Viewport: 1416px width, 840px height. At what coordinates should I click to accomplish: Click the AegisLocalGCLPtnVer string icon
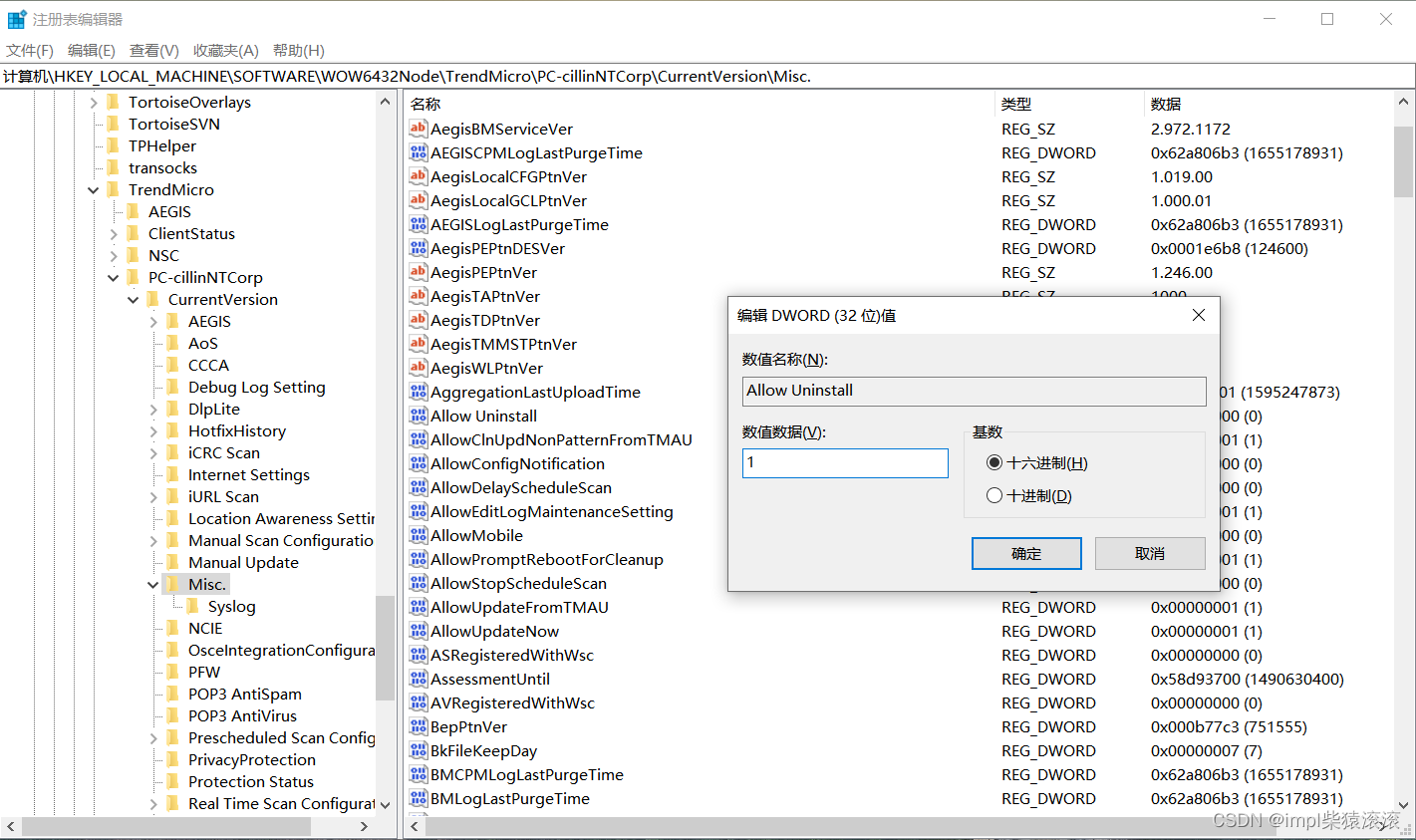[x=419, y=200]
